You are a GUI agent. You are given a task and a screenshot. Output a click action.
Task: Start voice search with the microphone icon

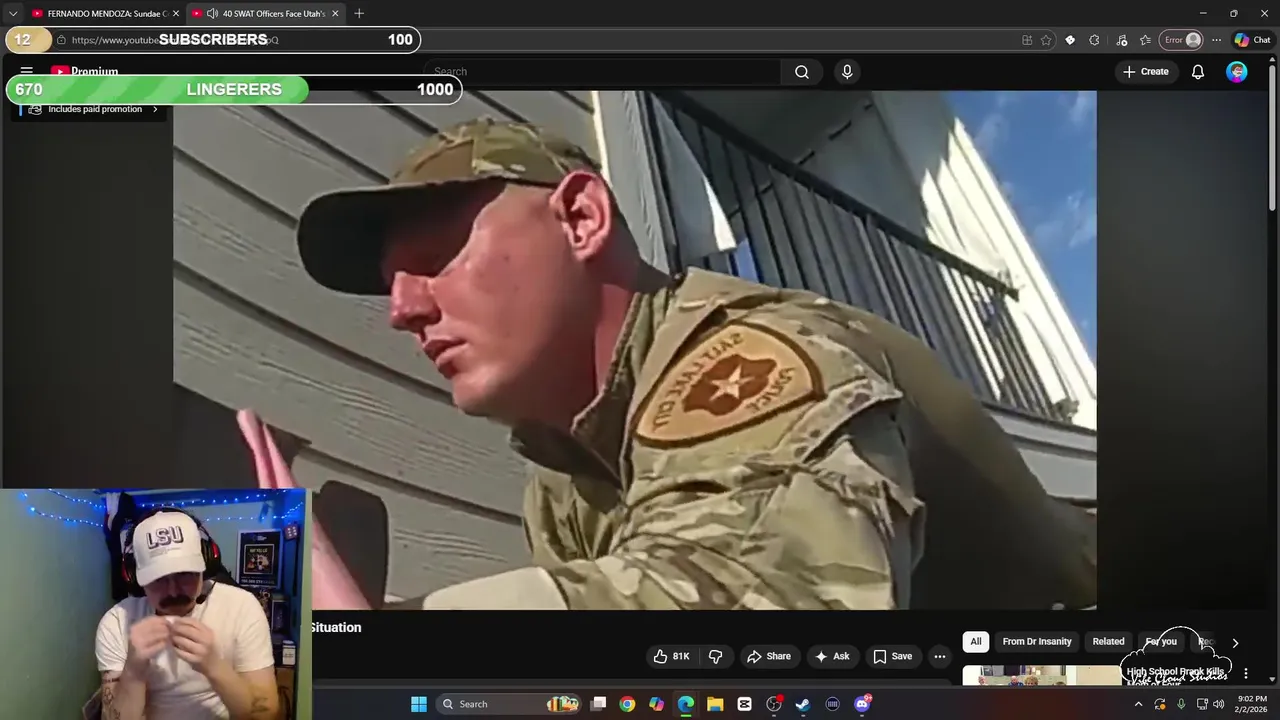847,72
